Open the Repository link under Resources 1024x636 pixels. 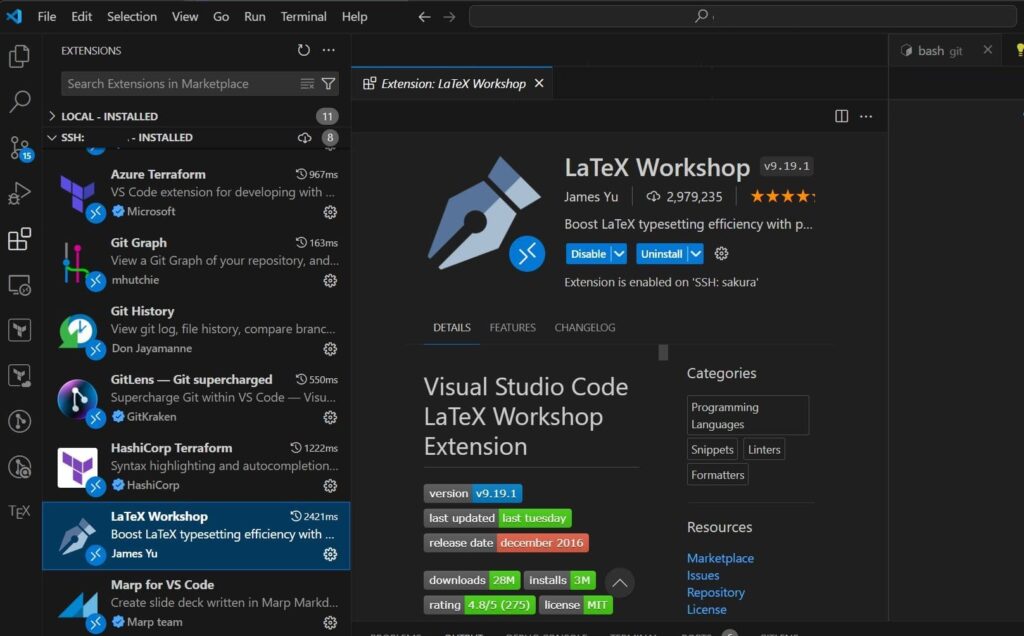[x=716, y=592]
